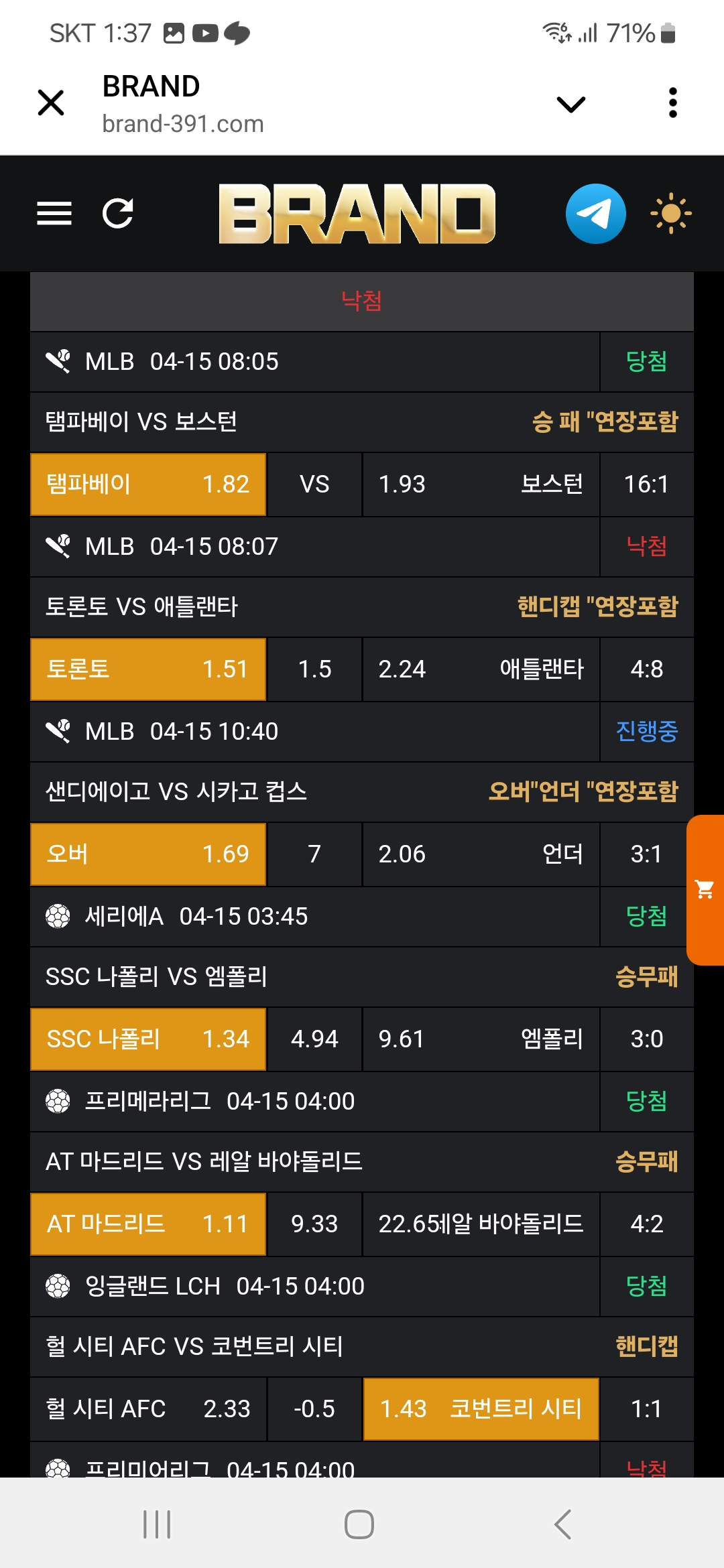724x1568 pixels.
Task: Tap the 헐 시티 AFC 2.33 odds
Action: coord(148,1409)
